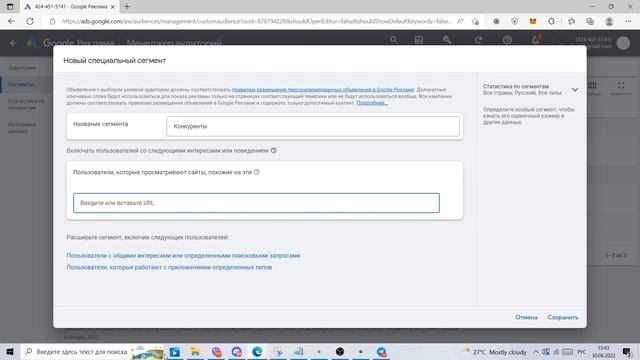Open the MetaMask fox extension

tap(533, 21)
